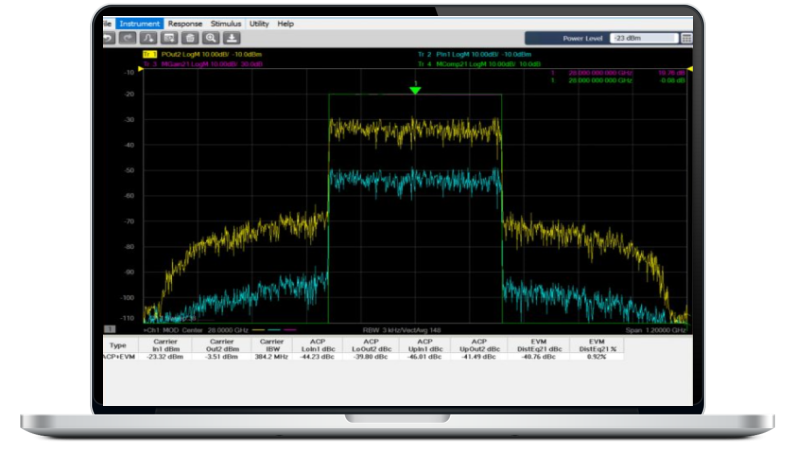Click the undo arrow icon
The image size is (800, 450).
click(x=108, y=37)
